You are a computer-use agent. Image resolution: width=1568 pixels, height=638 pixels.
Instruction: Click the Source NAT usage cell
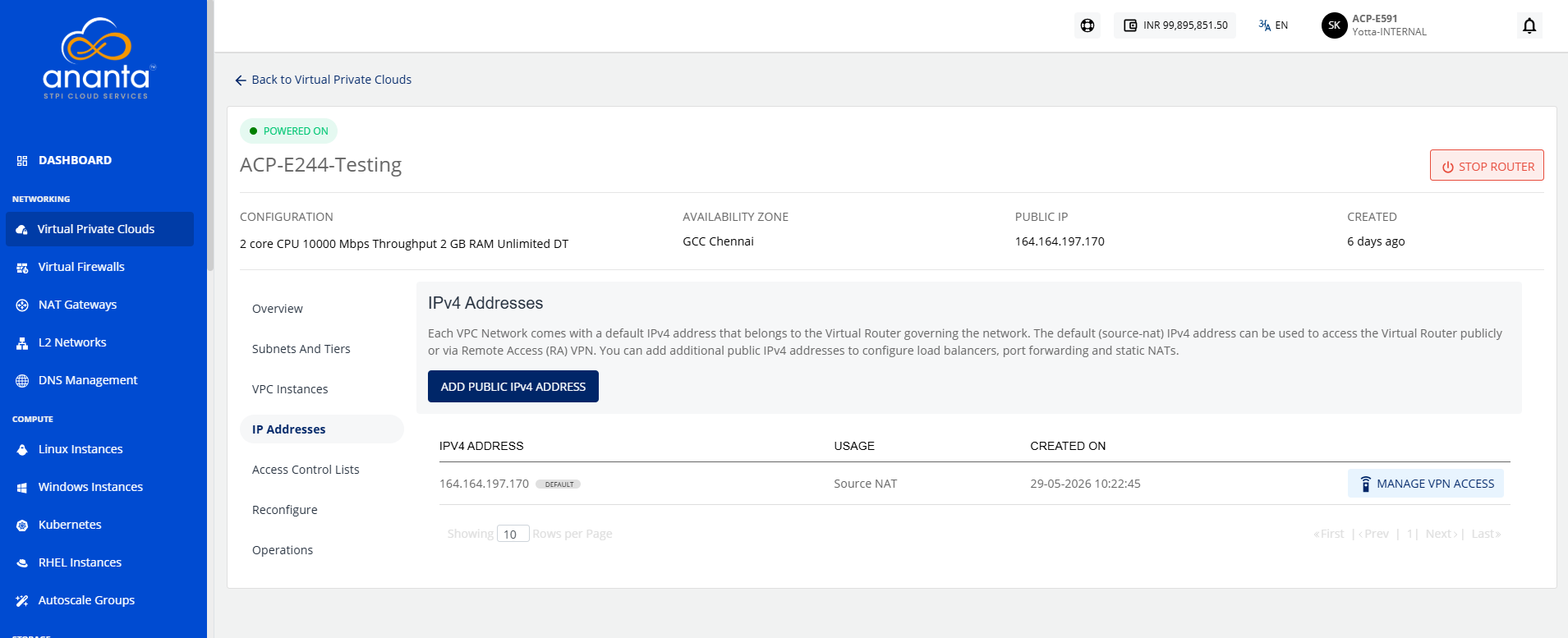(x=866, y=484)
